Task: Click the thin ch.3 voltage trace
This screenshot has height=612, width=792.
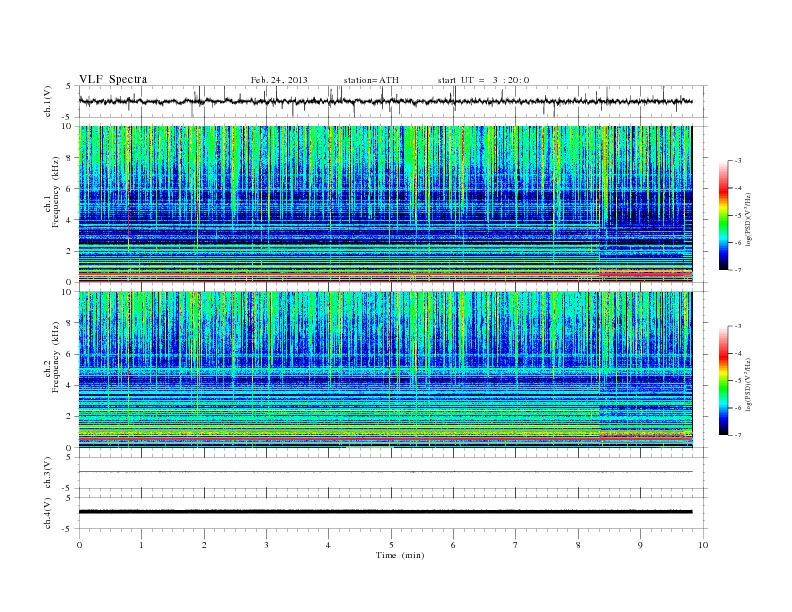Action: [385, 472]
